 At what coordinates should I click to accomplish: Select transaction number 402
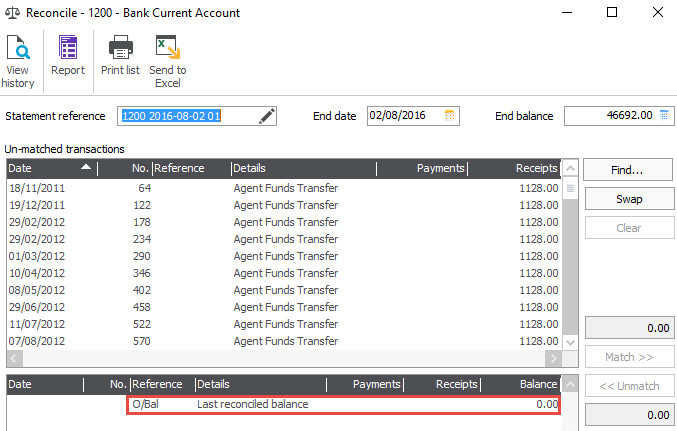283,290
